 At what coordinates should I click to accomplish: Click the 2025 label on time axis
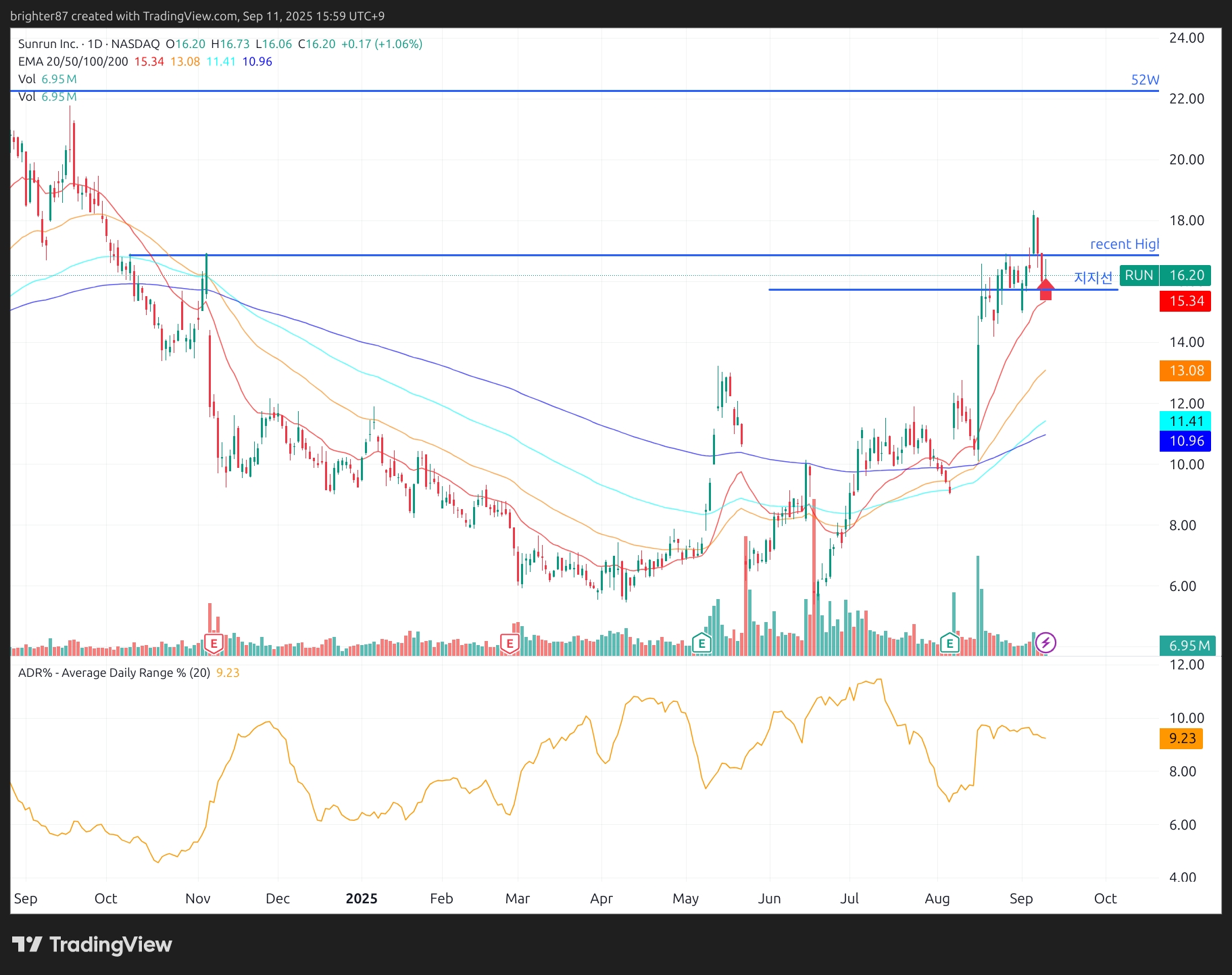coord(361,899)
